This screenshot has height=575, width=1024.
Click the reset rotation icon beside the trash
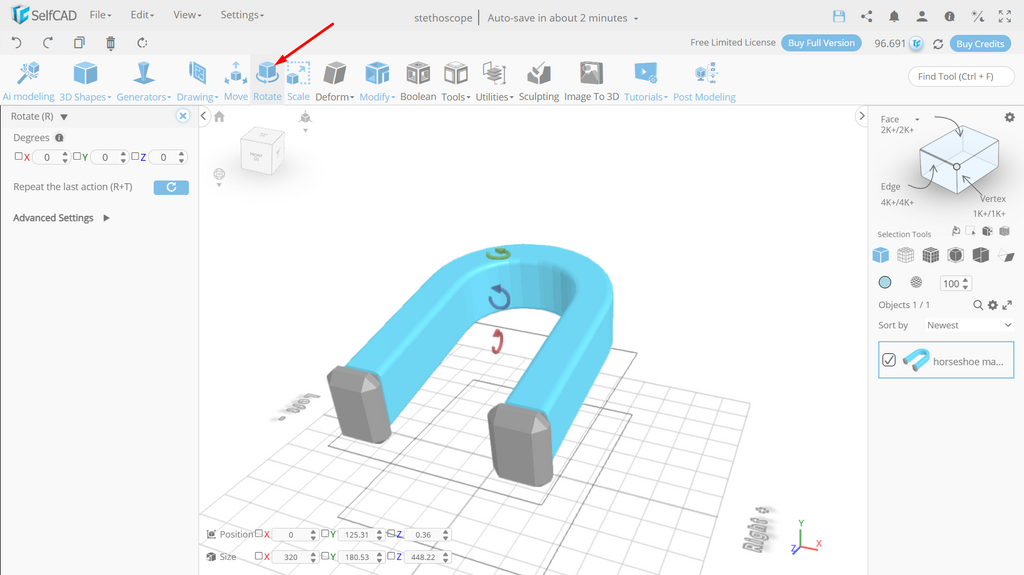click(x=142, y=43)
